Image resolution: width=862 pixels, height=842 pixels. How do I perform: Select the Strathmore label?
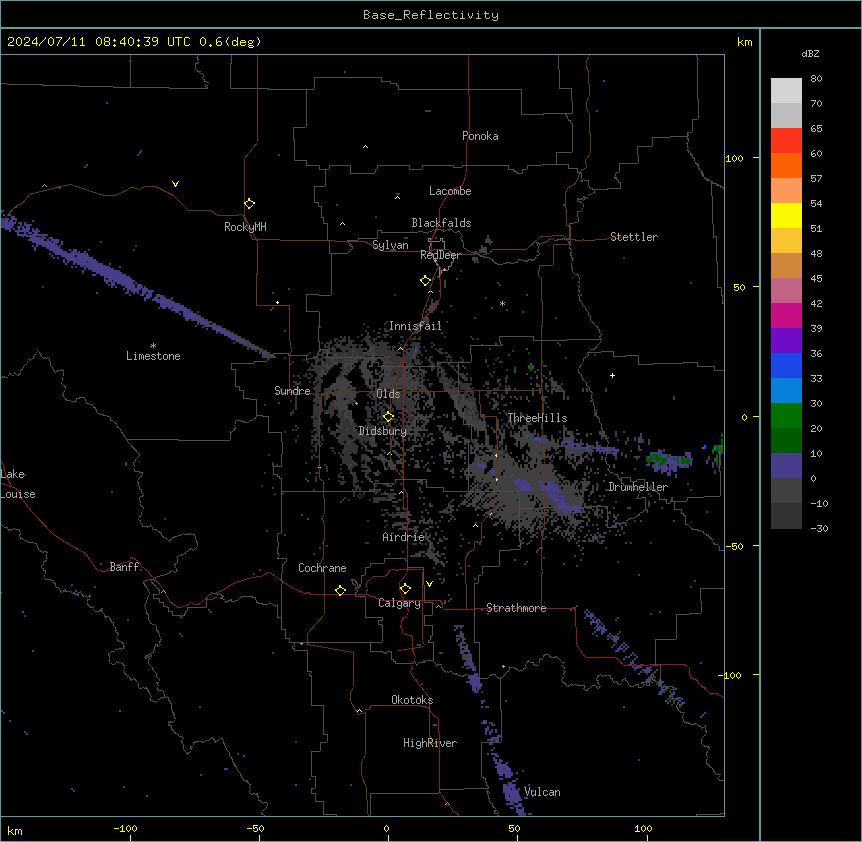(x=516, y=608)
